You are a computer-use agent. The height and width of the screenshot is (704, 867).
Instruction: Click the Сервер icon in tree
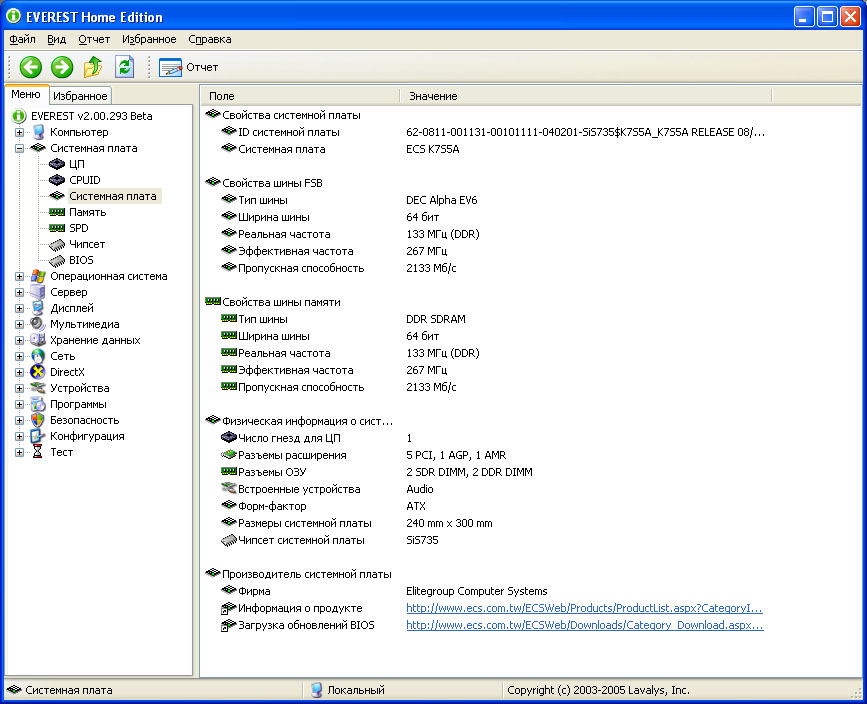(x=38, y=292)
